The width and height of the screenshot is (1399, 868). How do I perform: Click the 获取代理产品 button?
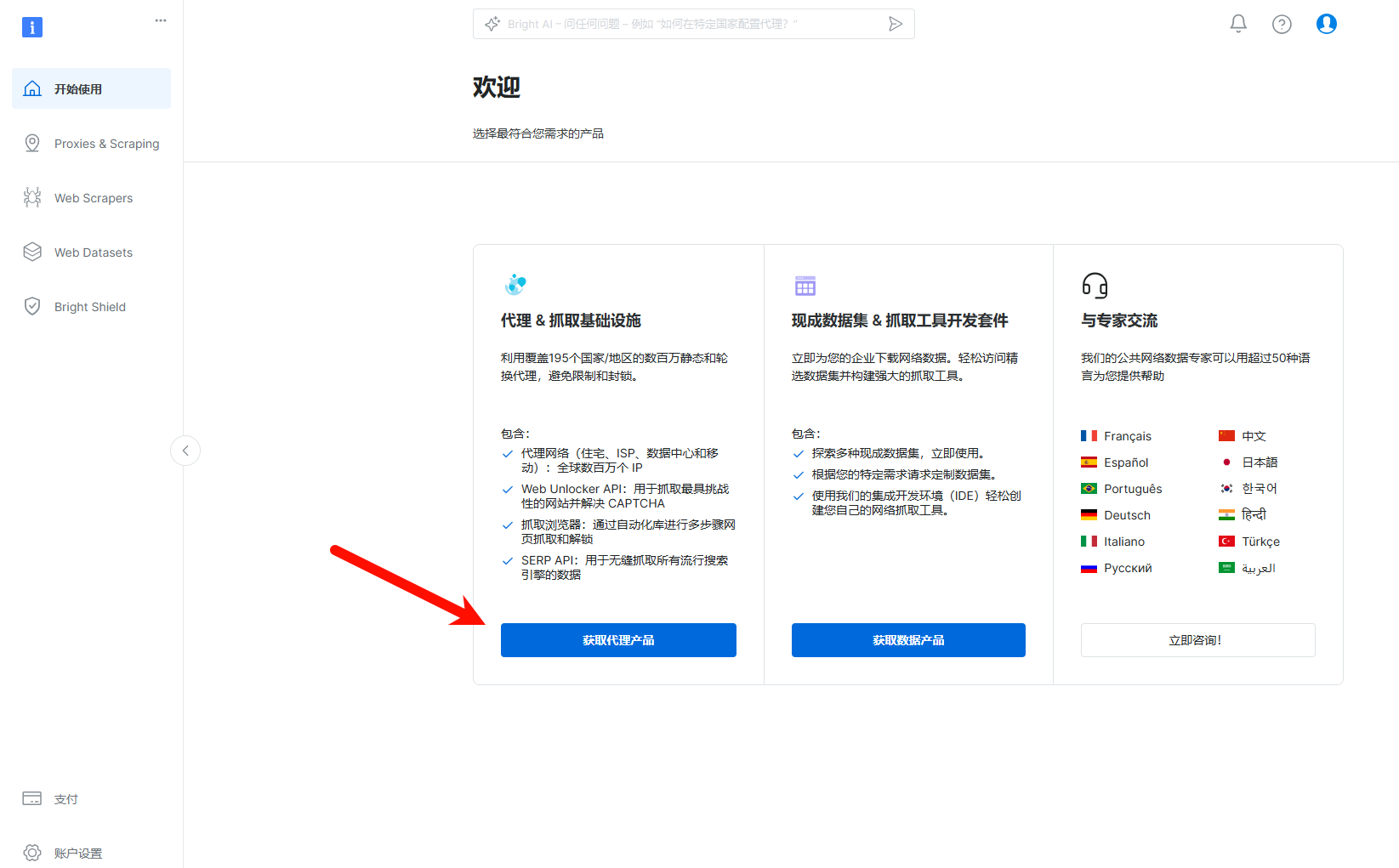click(618, 640)
